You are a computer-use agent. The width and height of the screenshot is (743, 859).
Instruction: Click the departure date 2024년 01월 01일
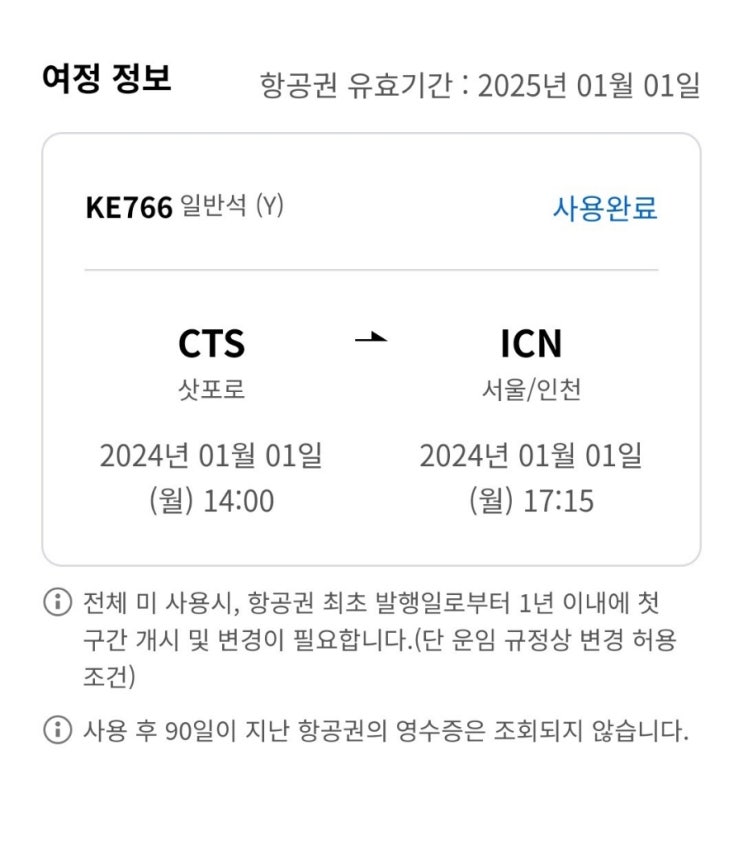(211, 456)
